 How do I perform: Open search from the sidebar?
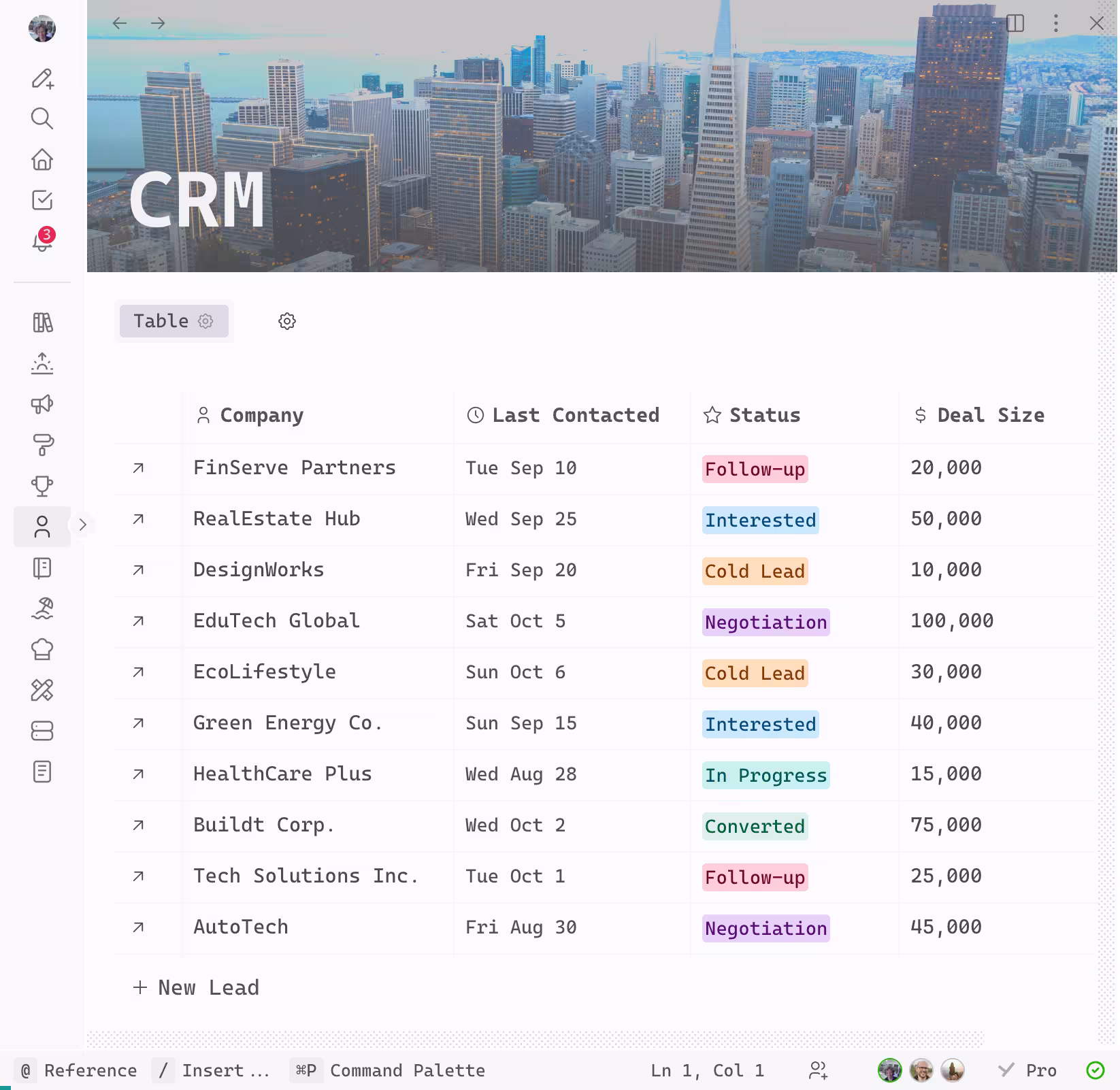[x=42, y=119]
